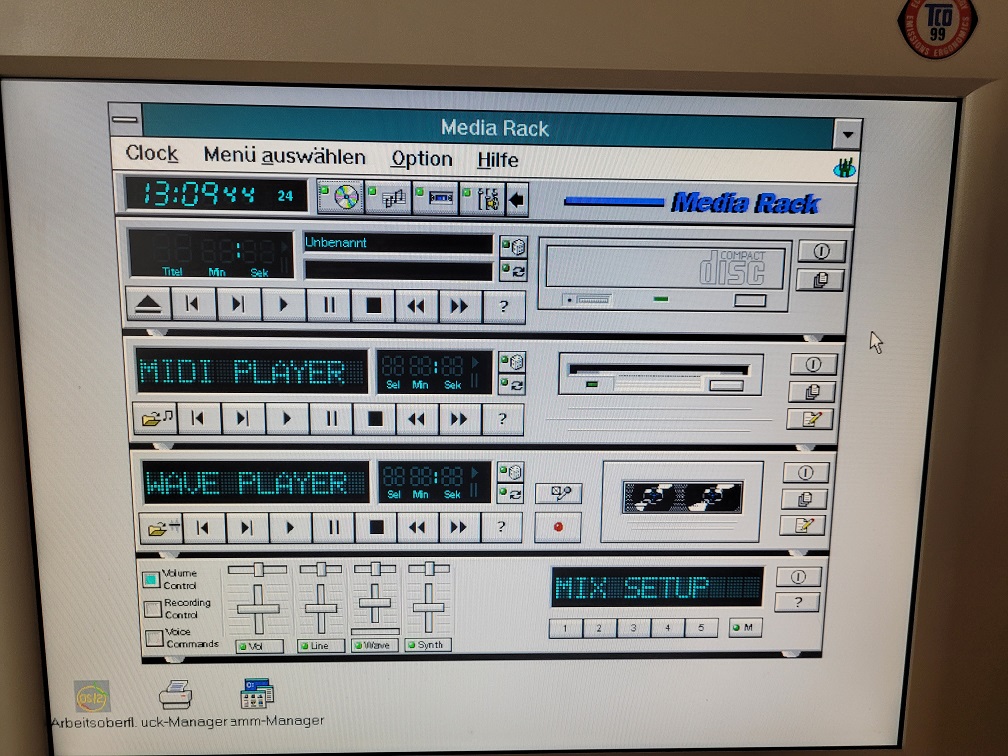Skip to previous track in CD player

point(194,304)
